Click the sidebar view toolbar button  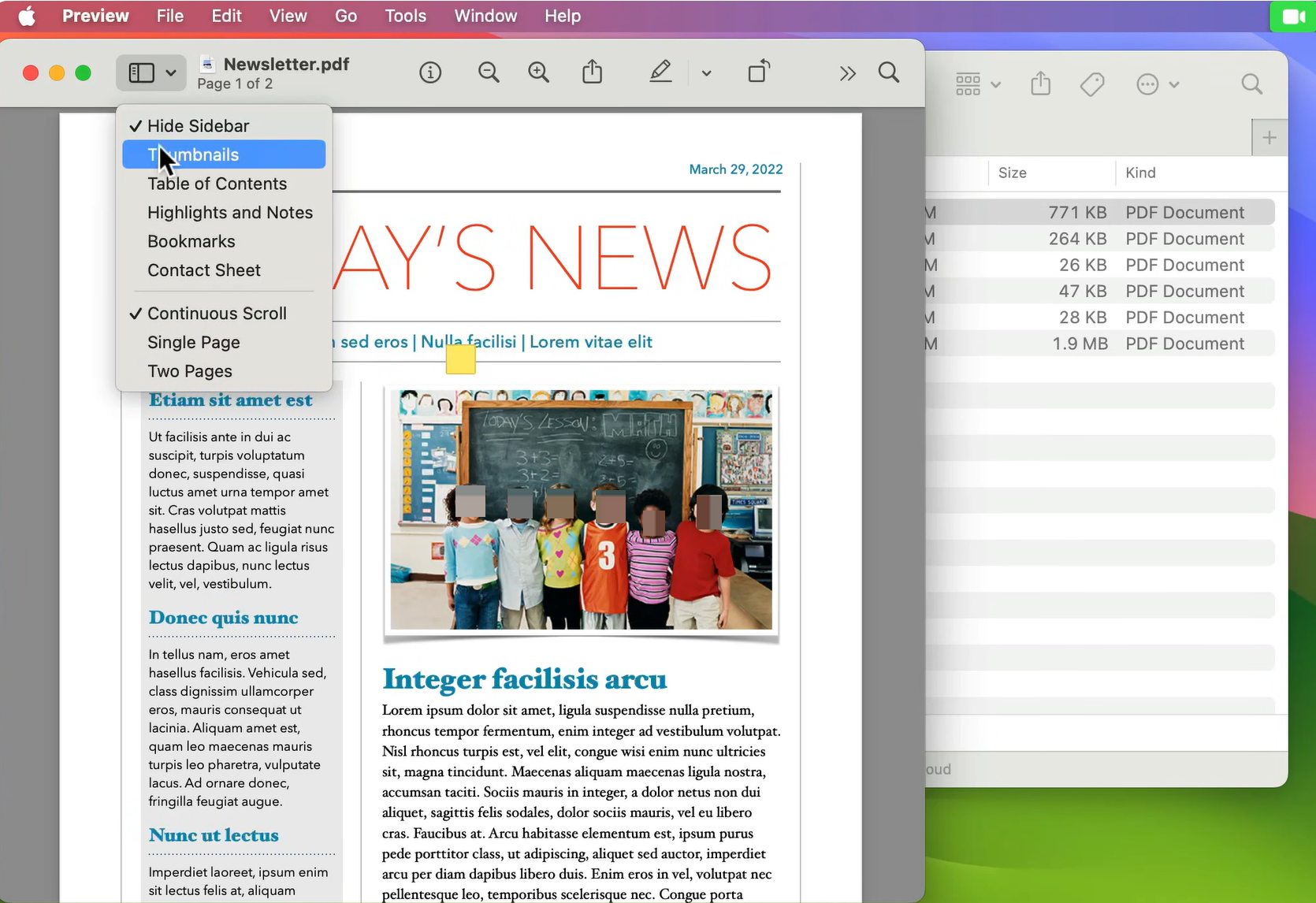coord(141,73)
